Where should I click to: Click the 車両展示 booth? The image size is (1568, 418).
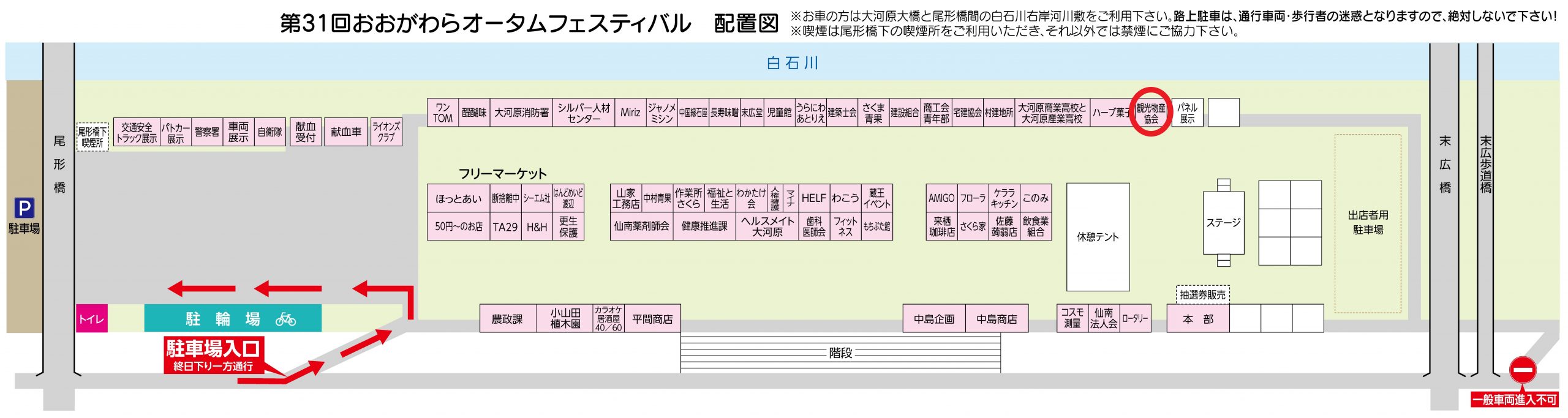click(x=238, y=132)
